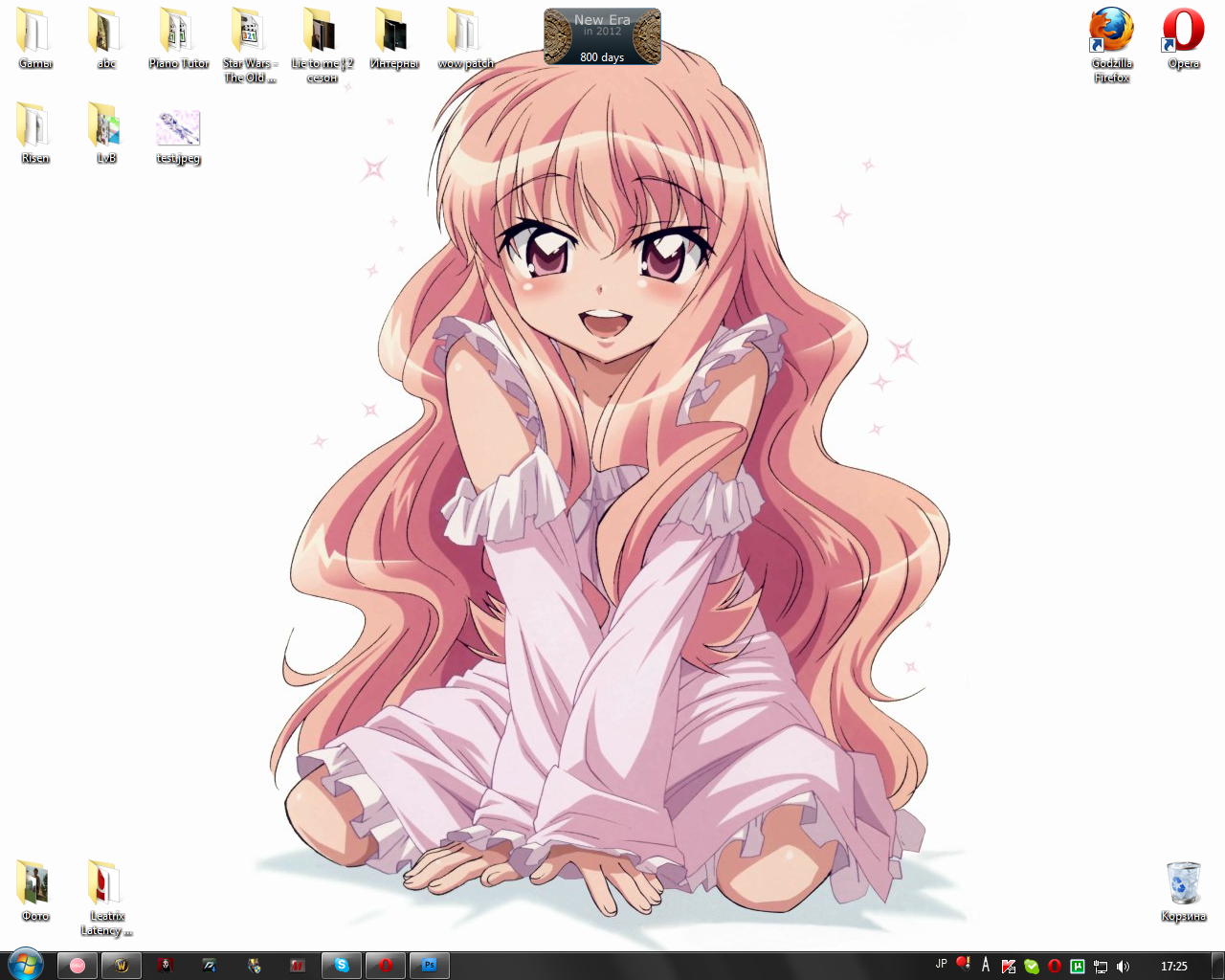Open uTorrent from the system tray

coord(1078,967)
